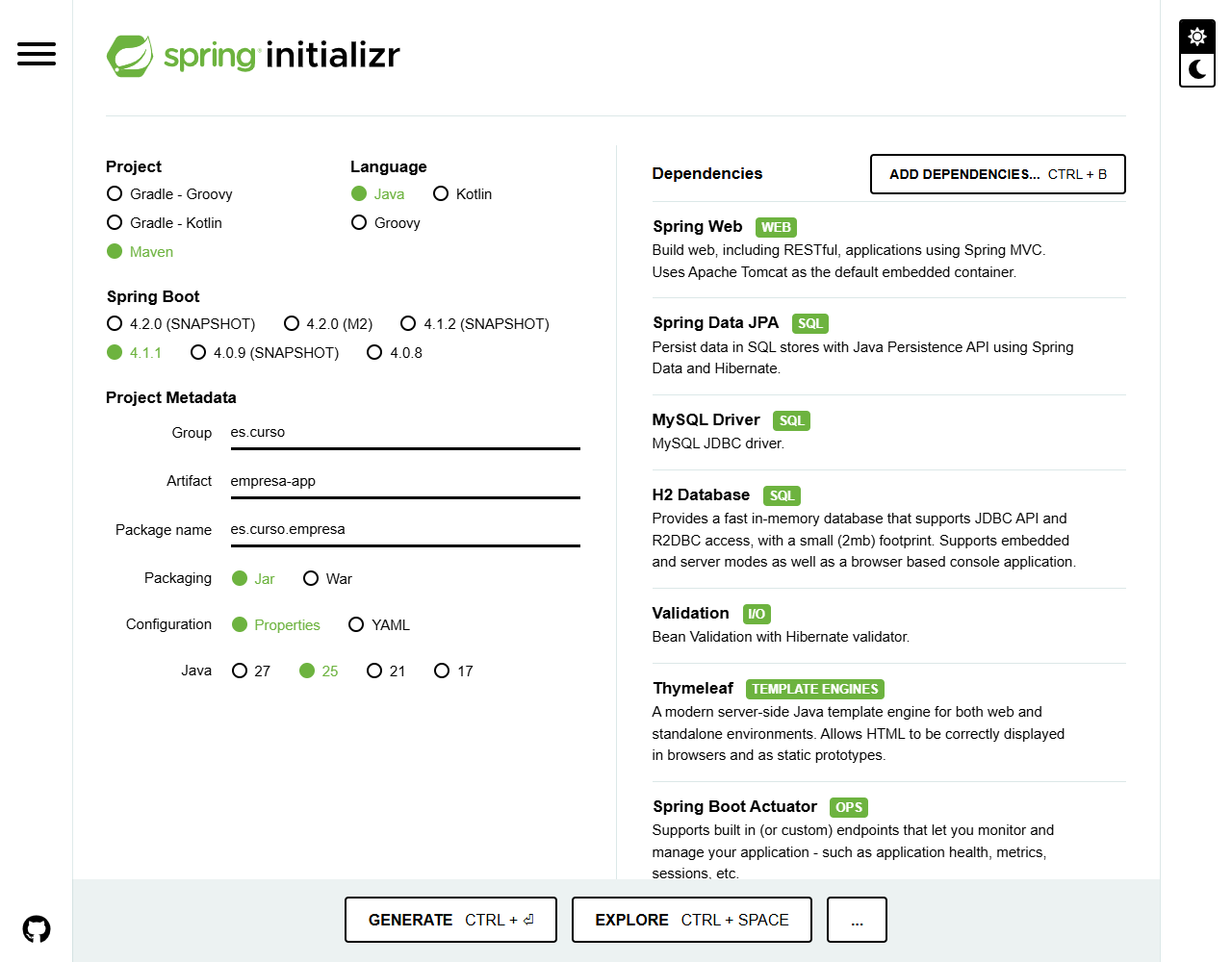Click the H2 Database dependency

point(888,528)
